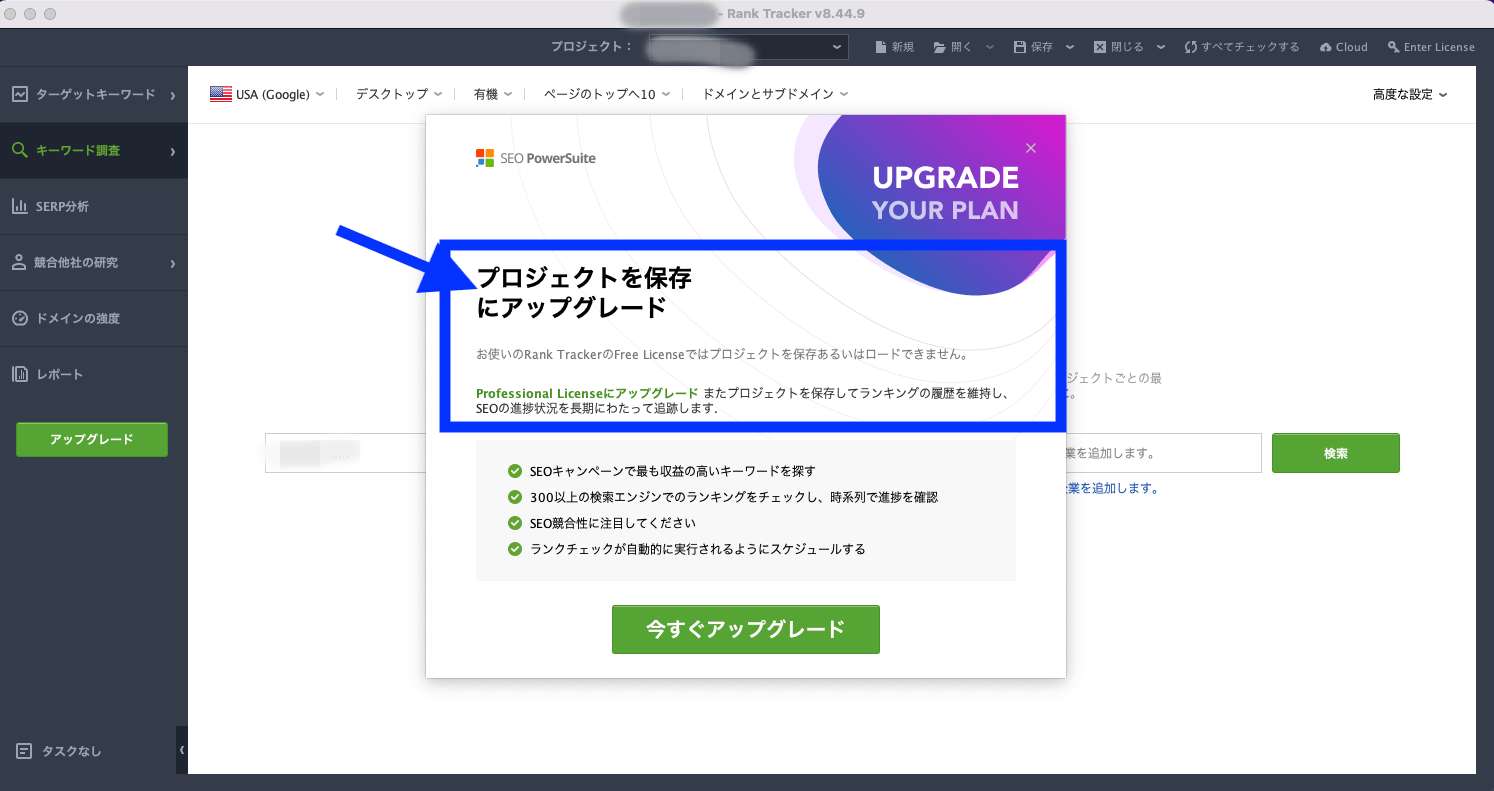Screen dimensions: 1494x791
Task: Click the green アップグレード sidebar button
Action: click(92, 440)
